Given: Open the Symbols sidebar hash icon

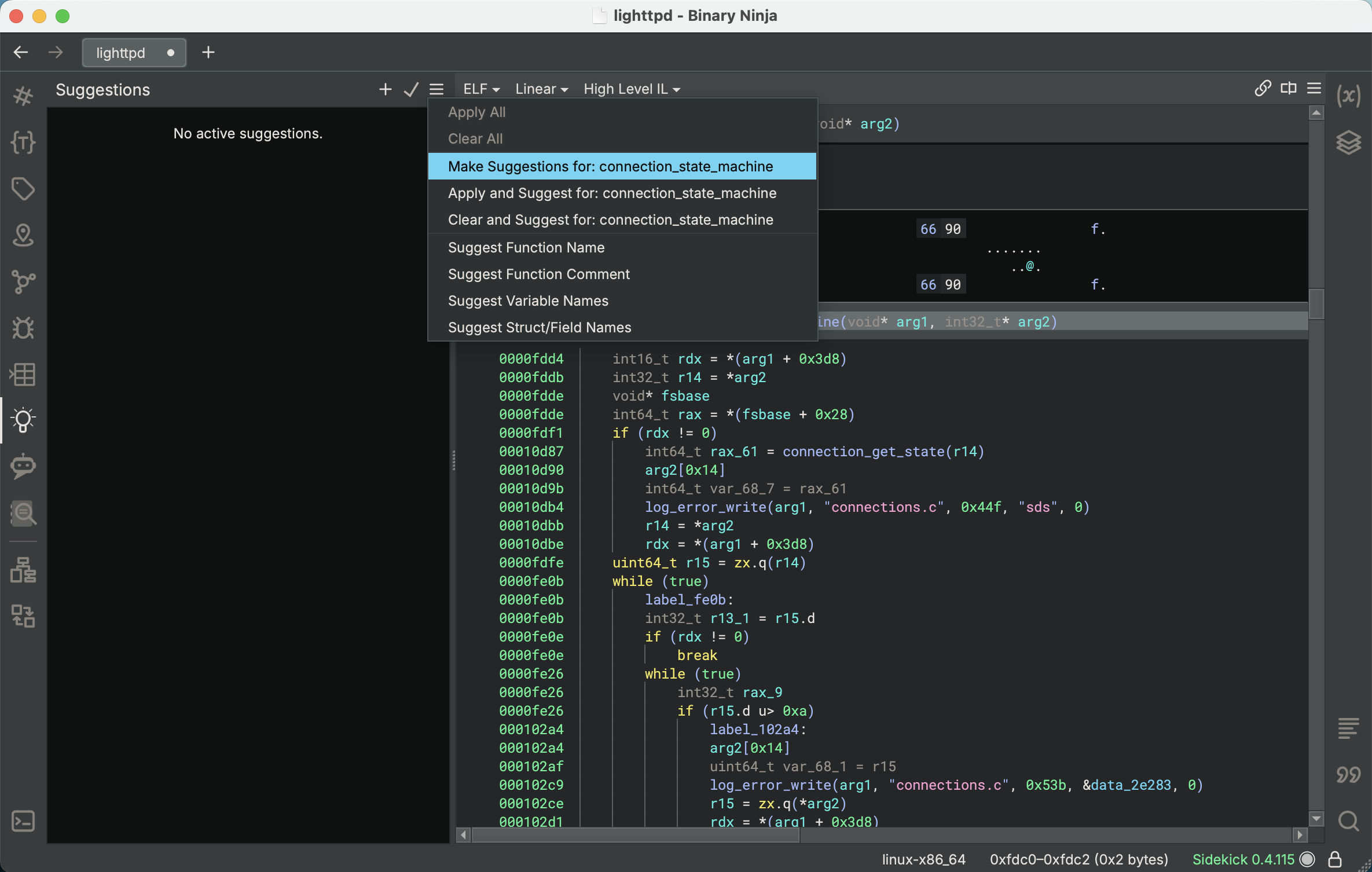Looking at the screenshot, I should pyautogui.click(x=23, y=96).
